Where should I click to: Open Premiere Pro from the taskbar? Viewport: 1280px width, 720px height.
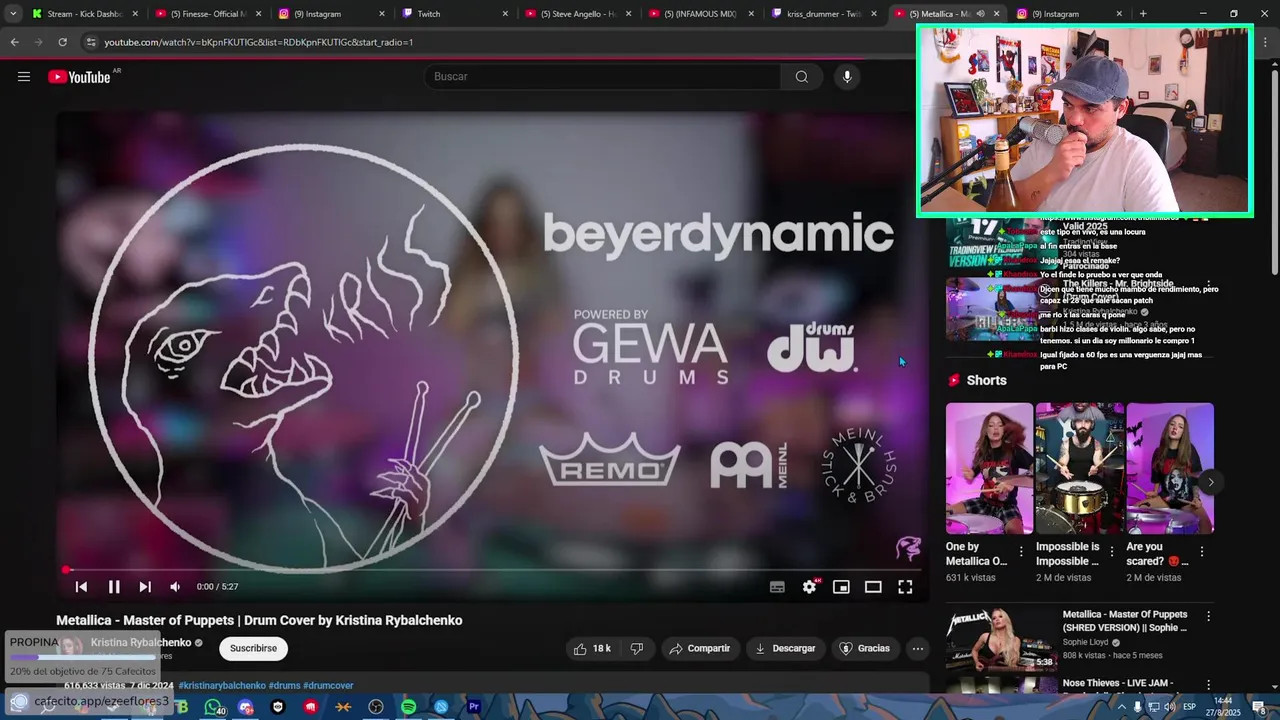pyautogui.click(x=474, y=707)
